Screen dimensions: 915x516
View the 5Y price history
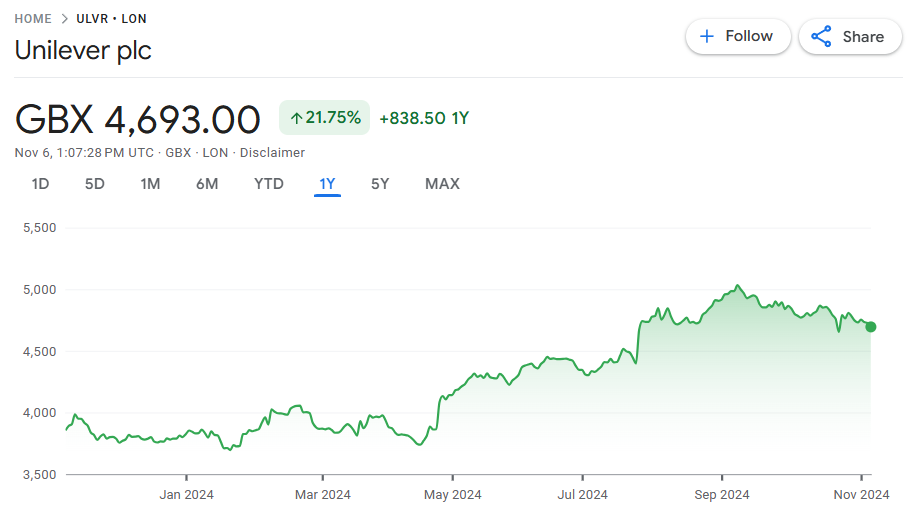coord(380,184)
